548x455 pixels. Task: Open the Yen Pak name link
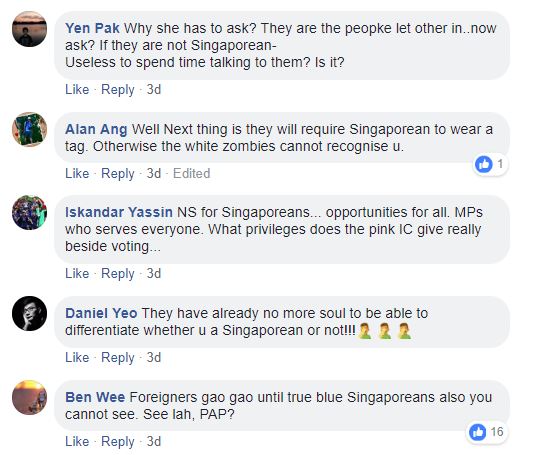92,28
